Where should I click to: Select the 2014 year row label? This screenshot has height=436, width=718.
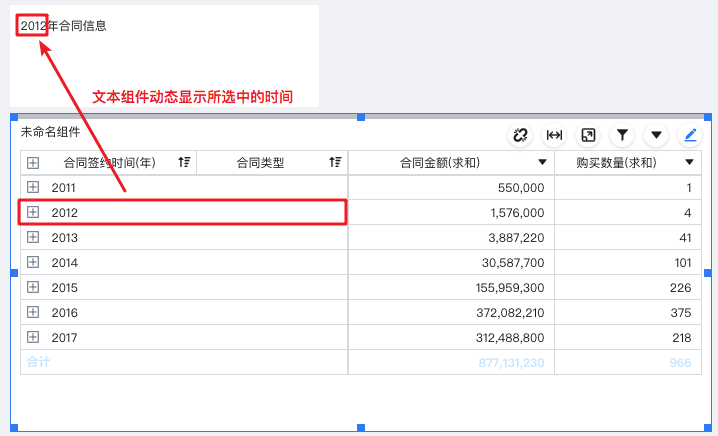(x=65, y=263)
